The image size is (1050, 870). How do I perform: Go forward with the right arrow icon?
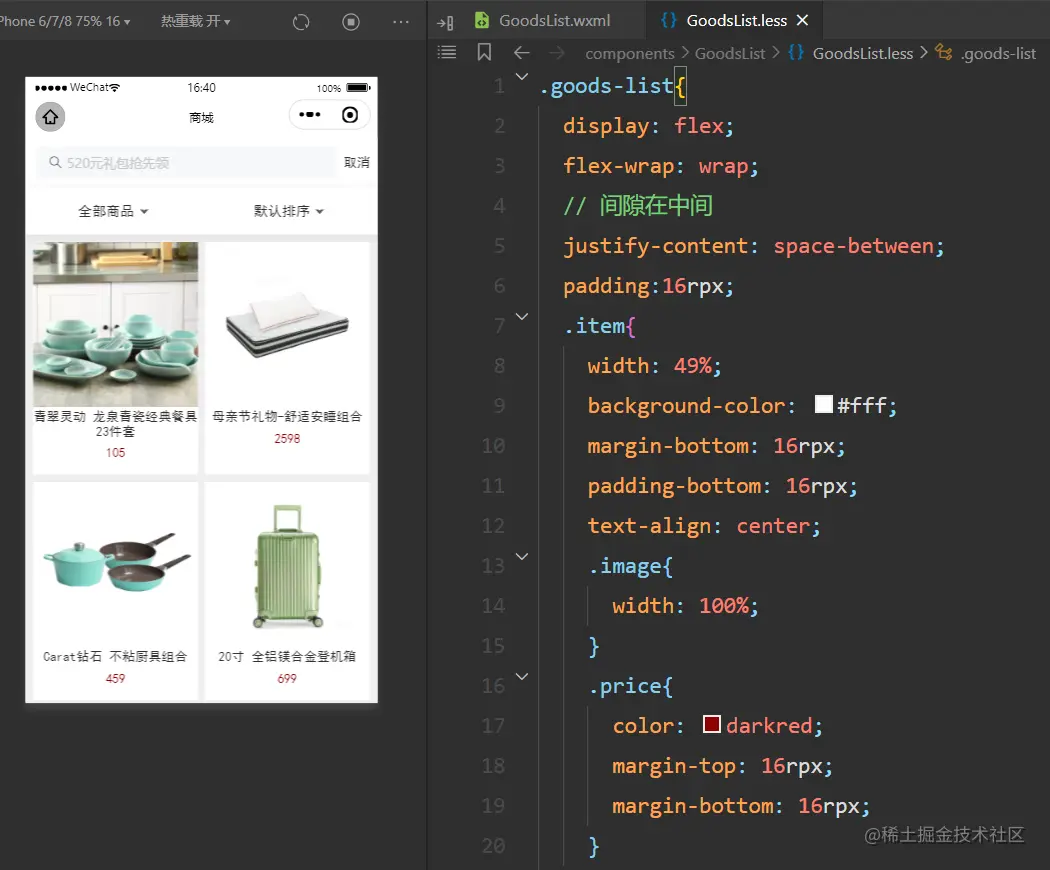click(557, 53)
